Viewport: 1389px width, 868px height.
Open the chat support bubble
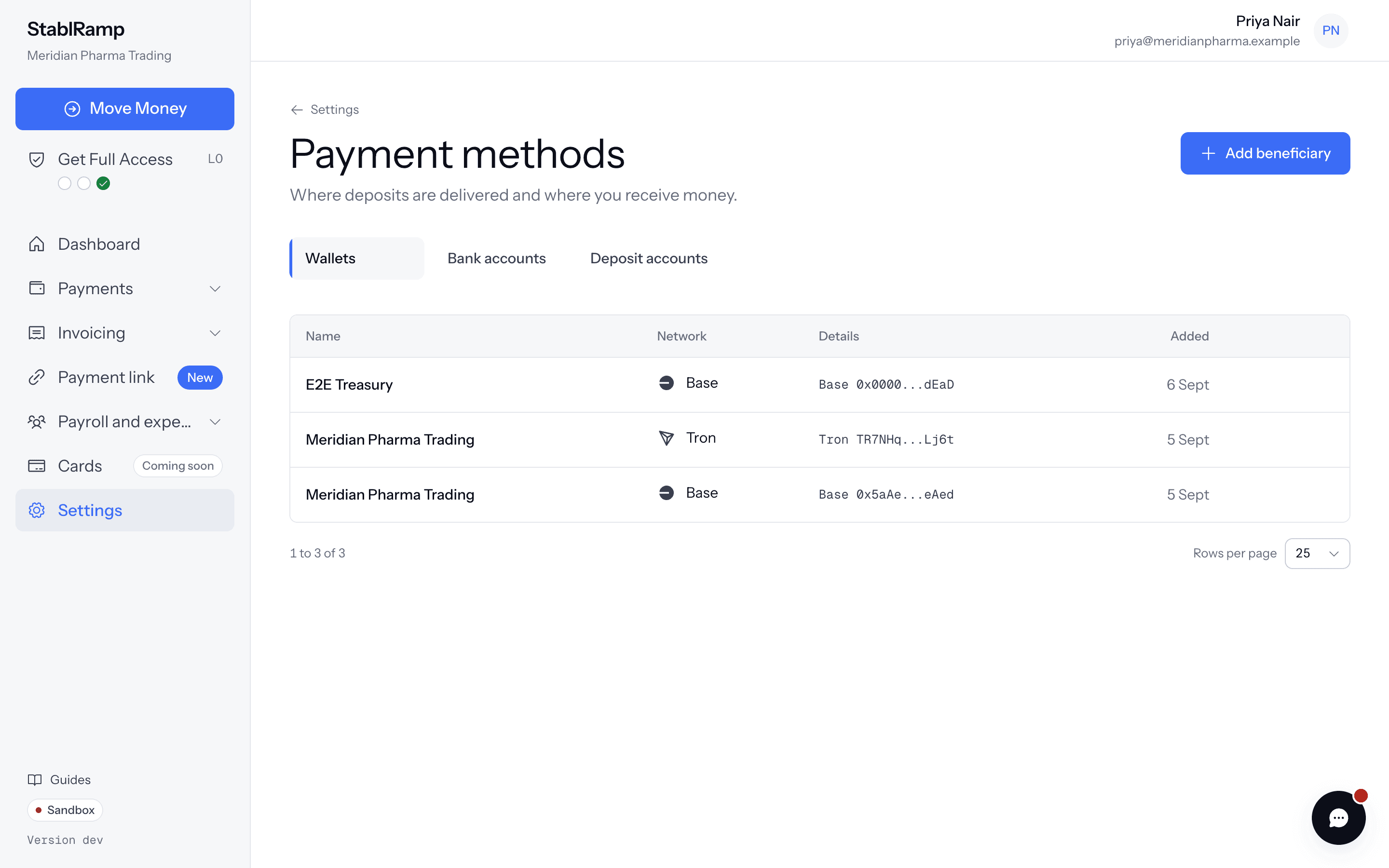point(1338,817)
